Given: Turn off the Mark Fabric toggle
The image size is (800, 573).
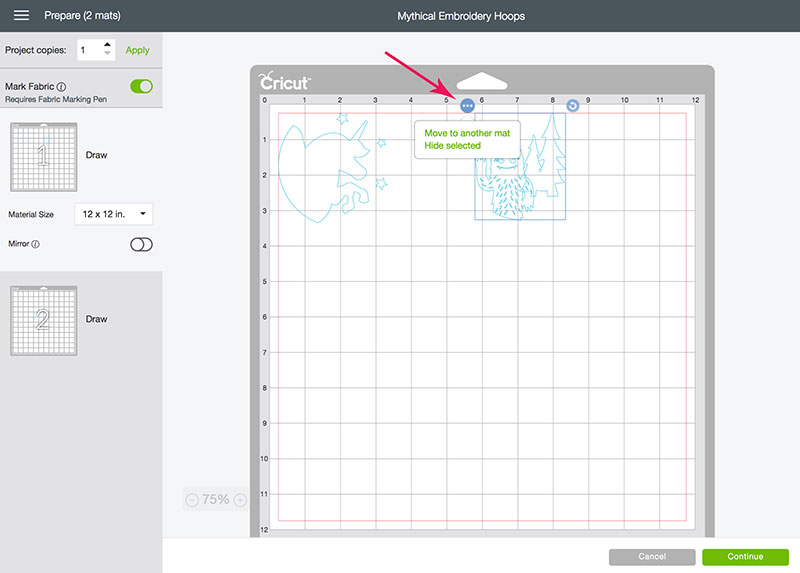Looking at the screenshot, I should tap(141, 86).
